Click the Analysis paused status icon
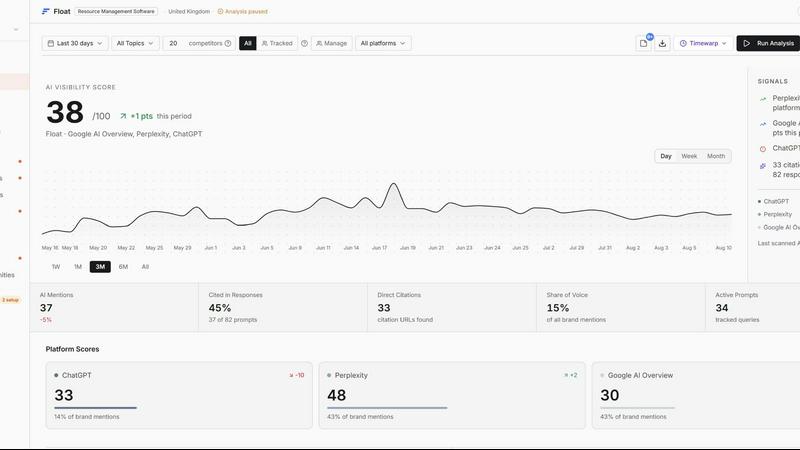The width and height of the screenshot is (800, 450). [220, 11]
